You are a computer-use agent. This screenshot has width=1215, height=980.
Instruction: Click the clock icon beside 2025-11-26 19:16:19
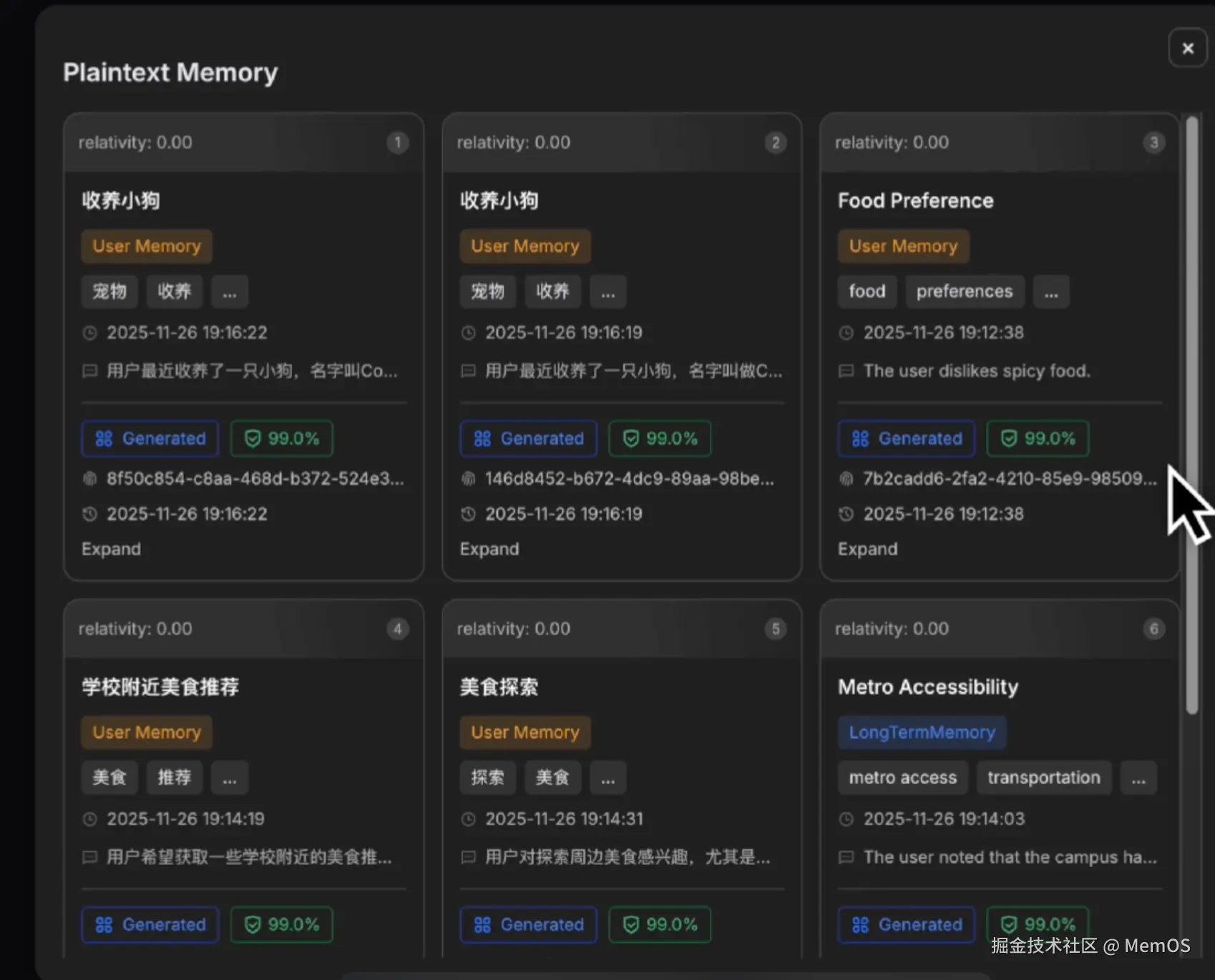[468, 333]
